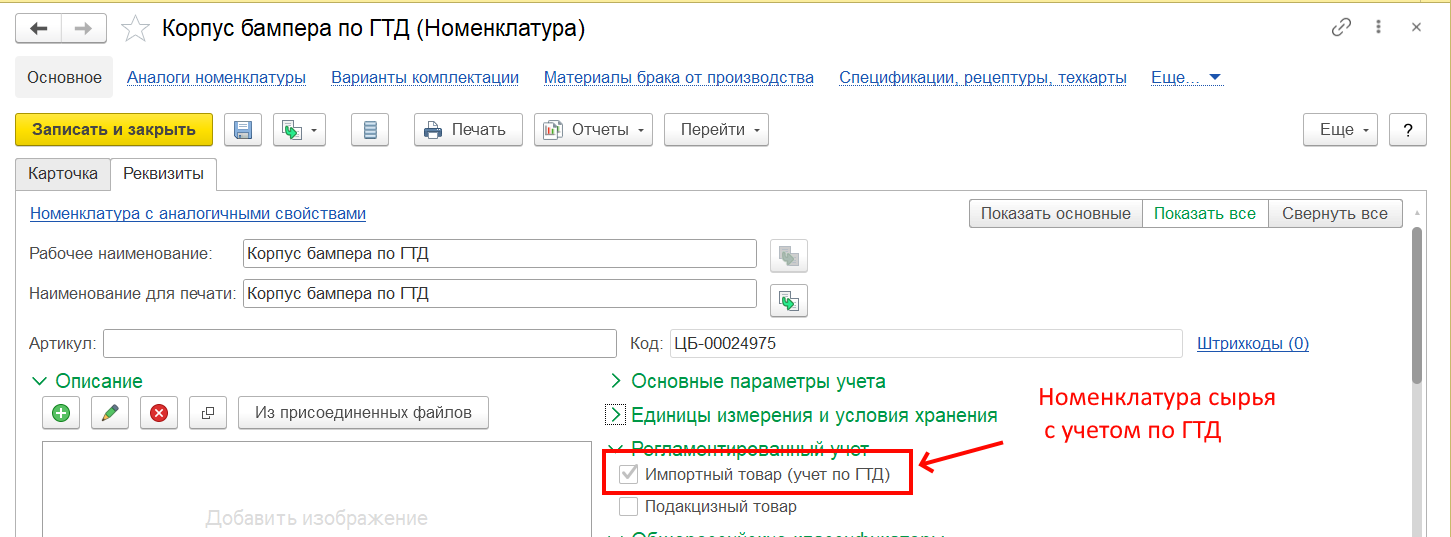Click the pencil edit image icon
1451x537 pixels.
[110, 413]
